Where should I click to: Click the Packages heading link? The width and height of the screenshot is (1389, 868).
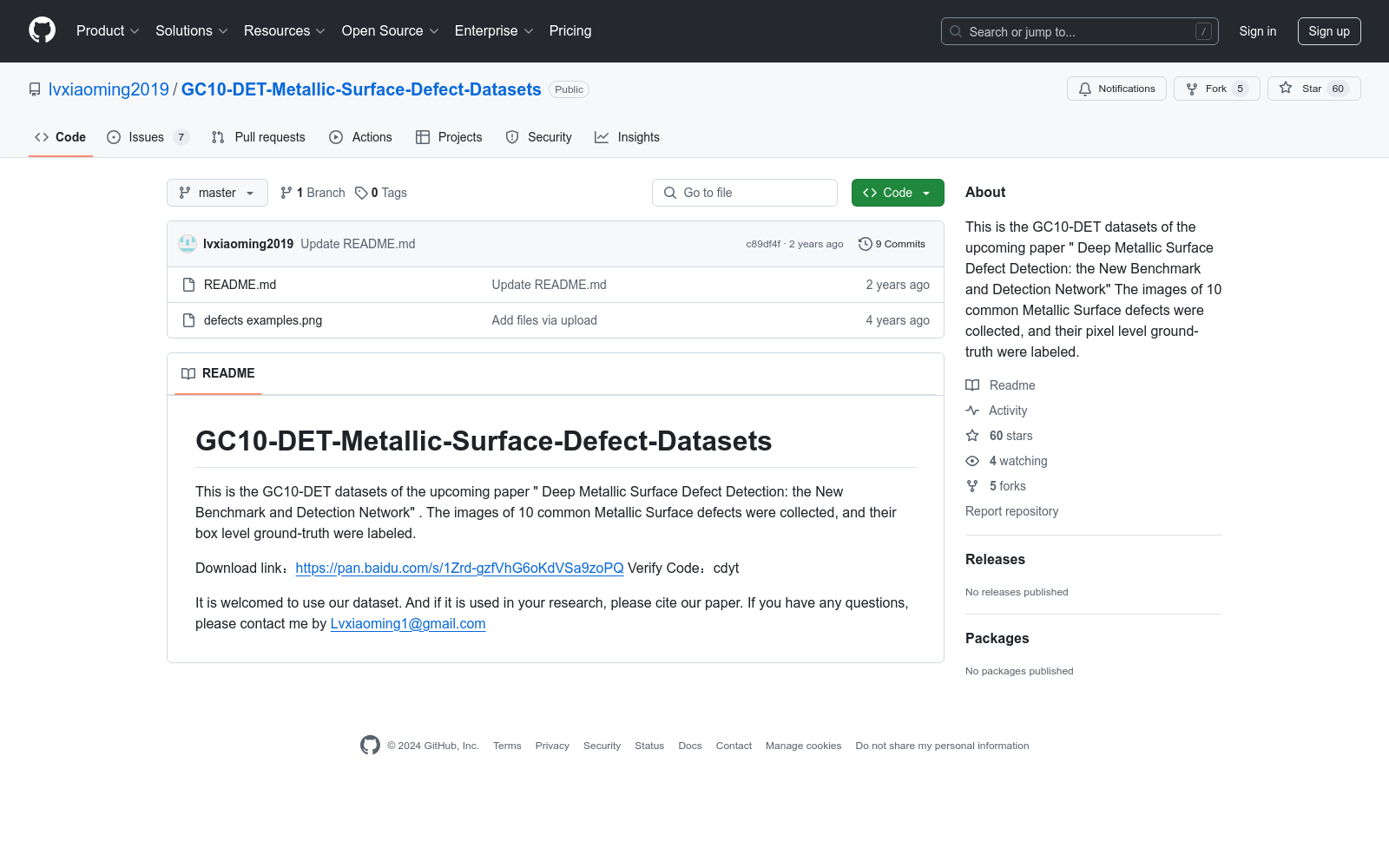(x=997, y=639)
